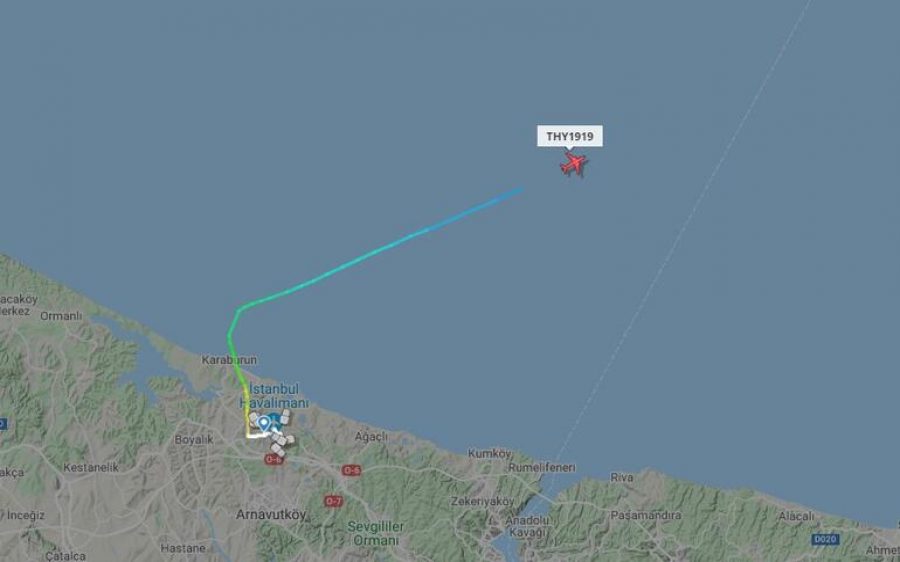Click the Karaburun place label
The height and width of the screenshot is (562, 900).
[230, 360]
